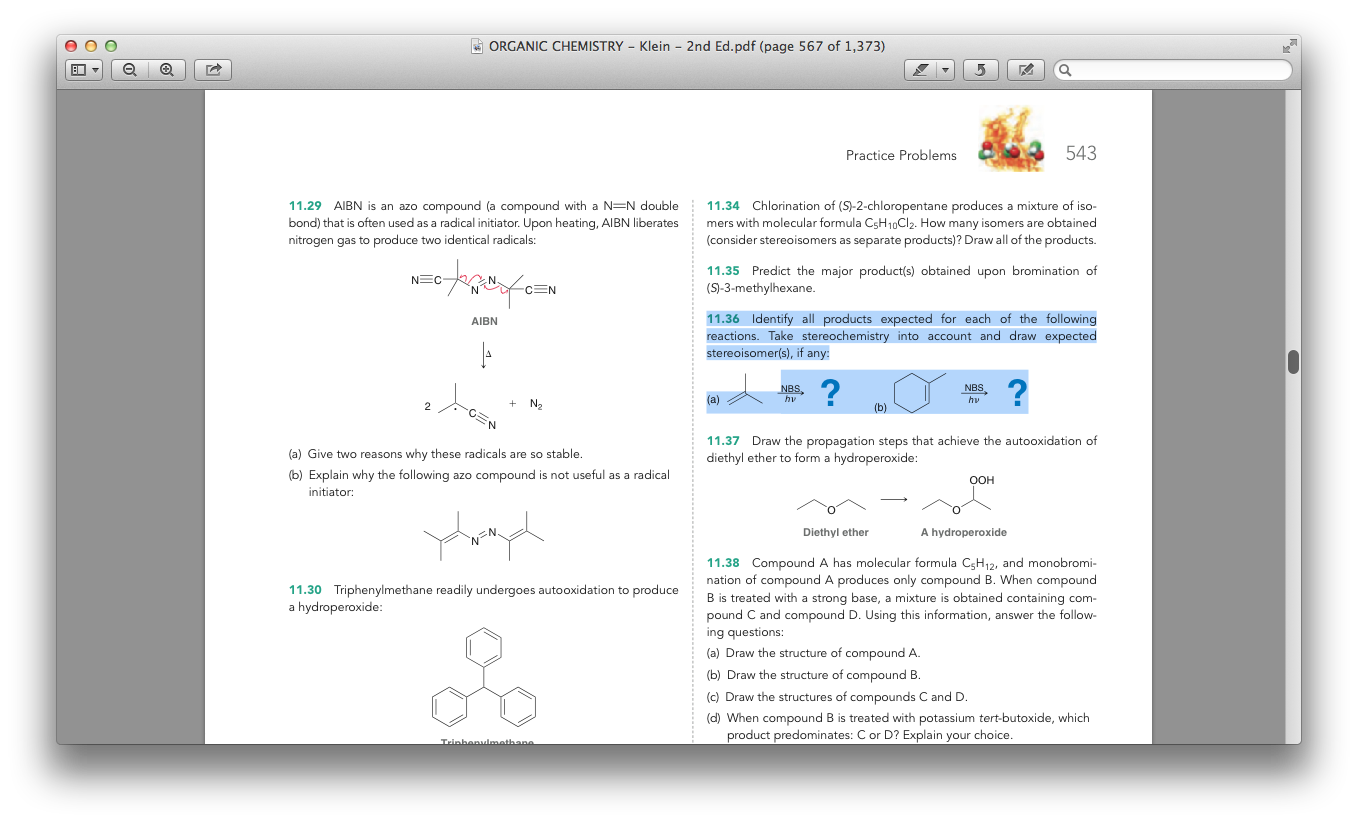Open the sidebar view dropdown arrow
The image size is (1358, 823).
coord(94,69)
